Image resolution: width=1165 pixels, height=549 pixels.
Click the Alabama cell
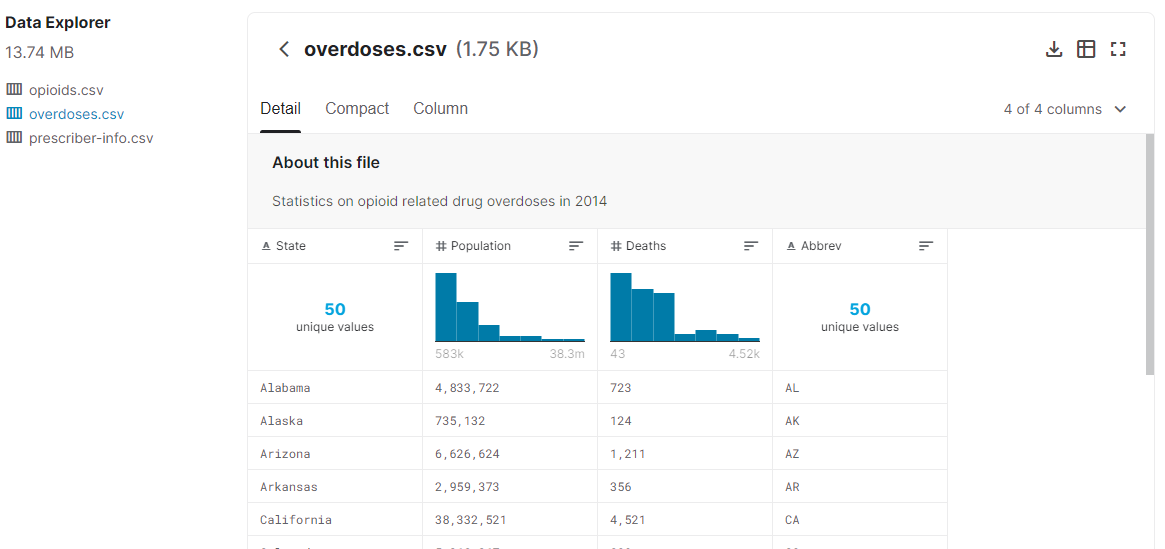(335, 388)
